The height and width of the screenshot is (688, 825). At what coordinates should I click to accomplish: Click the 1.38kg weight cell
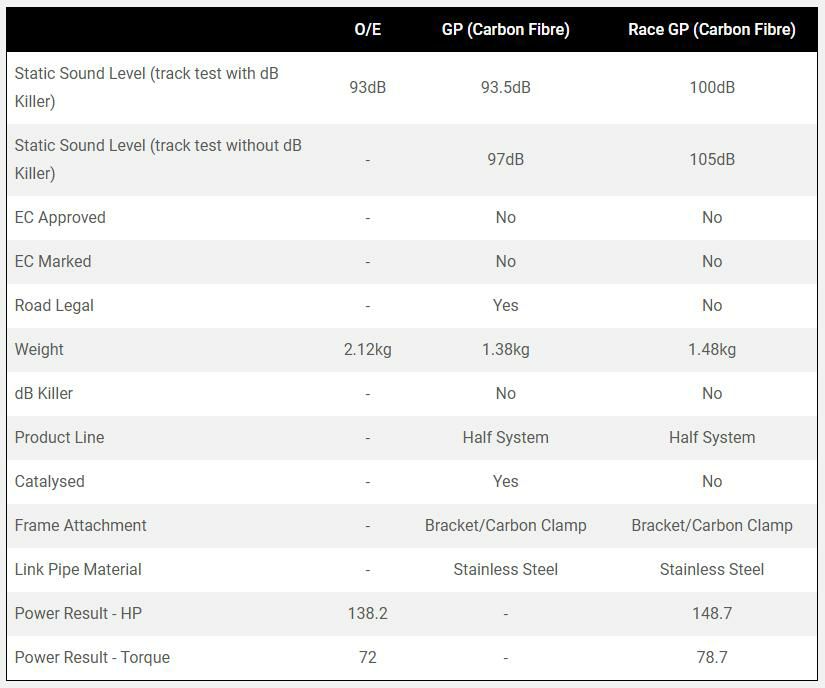[x=505, y=349]
